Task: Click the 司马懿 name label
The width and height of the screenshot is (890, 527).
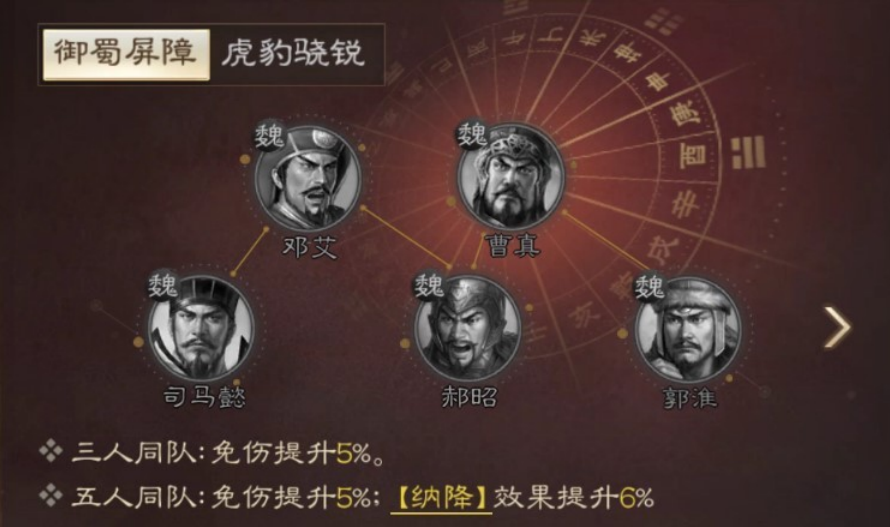Action: click(x=205, y=396)
